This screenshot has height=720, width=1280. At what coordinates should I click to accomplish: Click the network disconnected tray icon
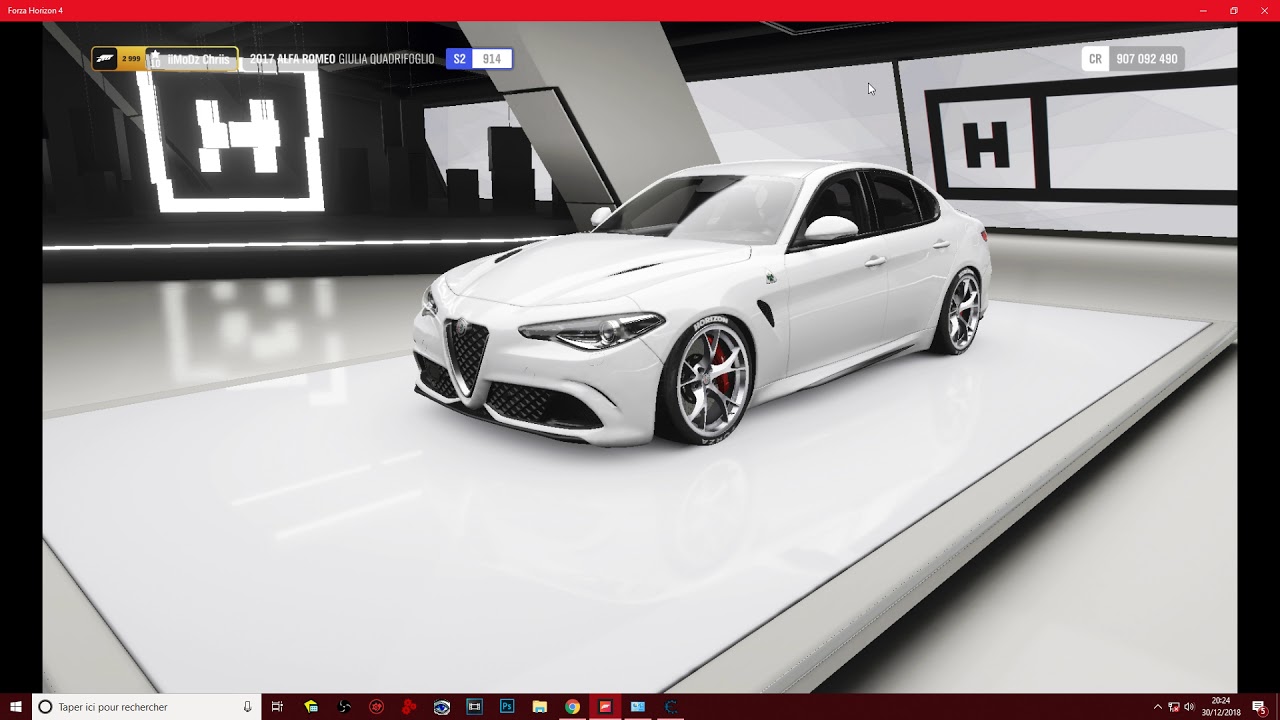[x=1173, y=707]
